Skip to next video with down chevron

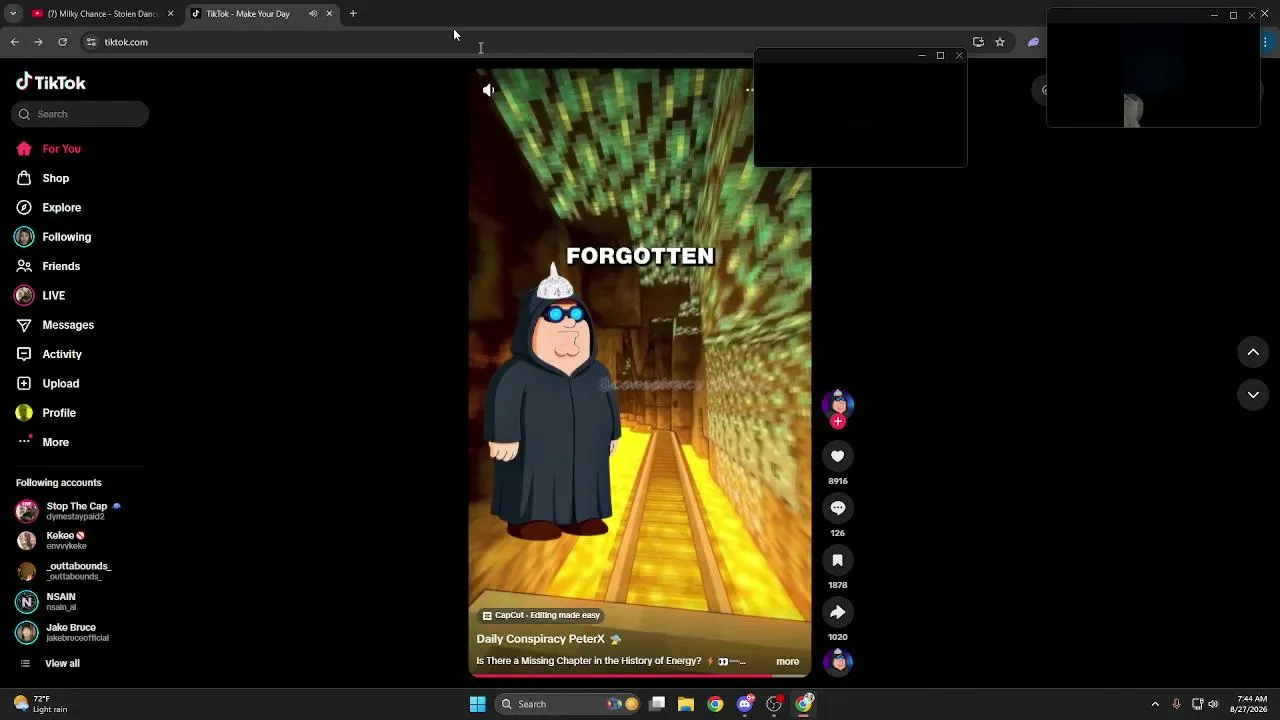[x=1253, y=395]
